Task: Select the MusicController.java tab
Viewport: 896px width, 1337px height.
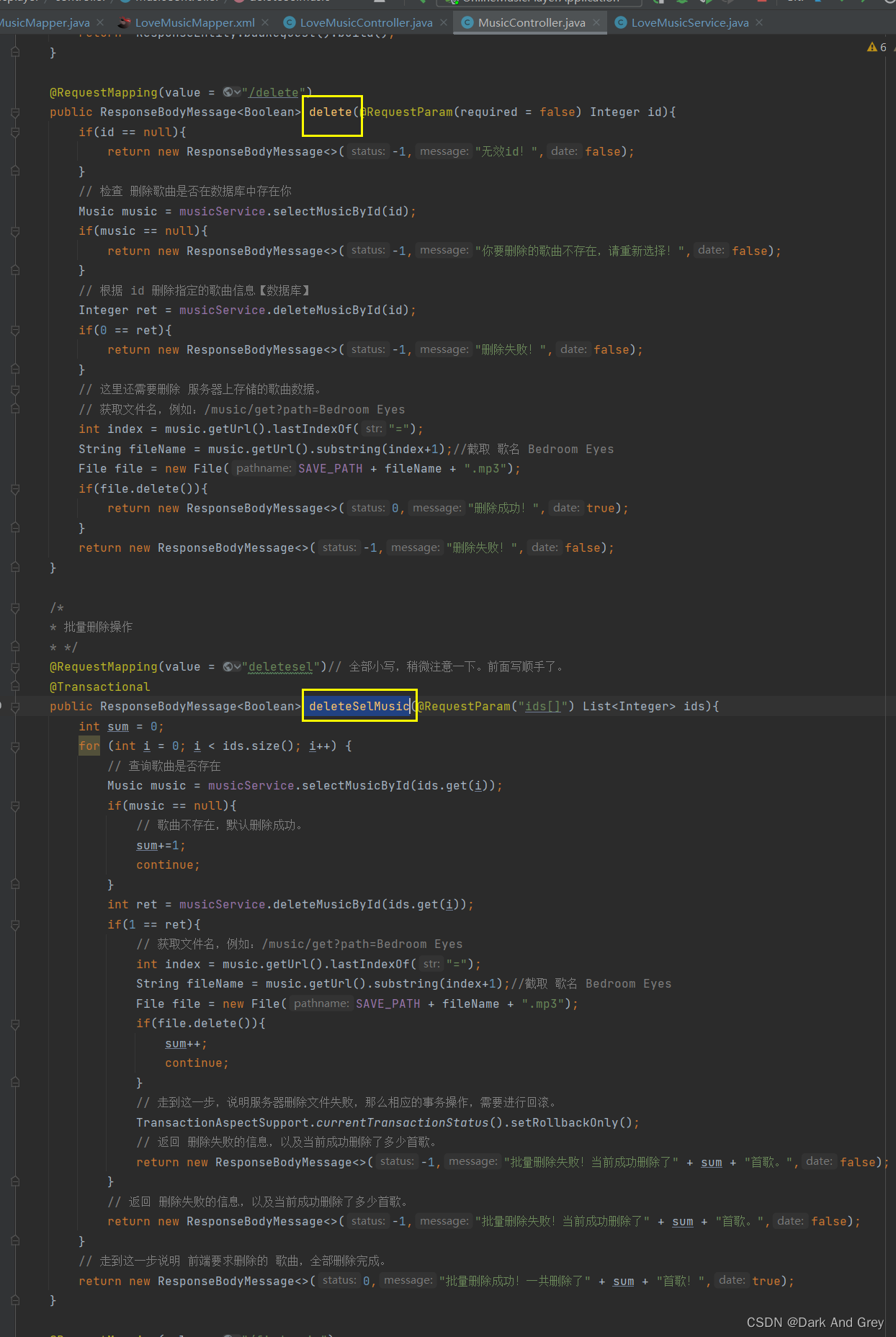Action: [x=532, y=22]
